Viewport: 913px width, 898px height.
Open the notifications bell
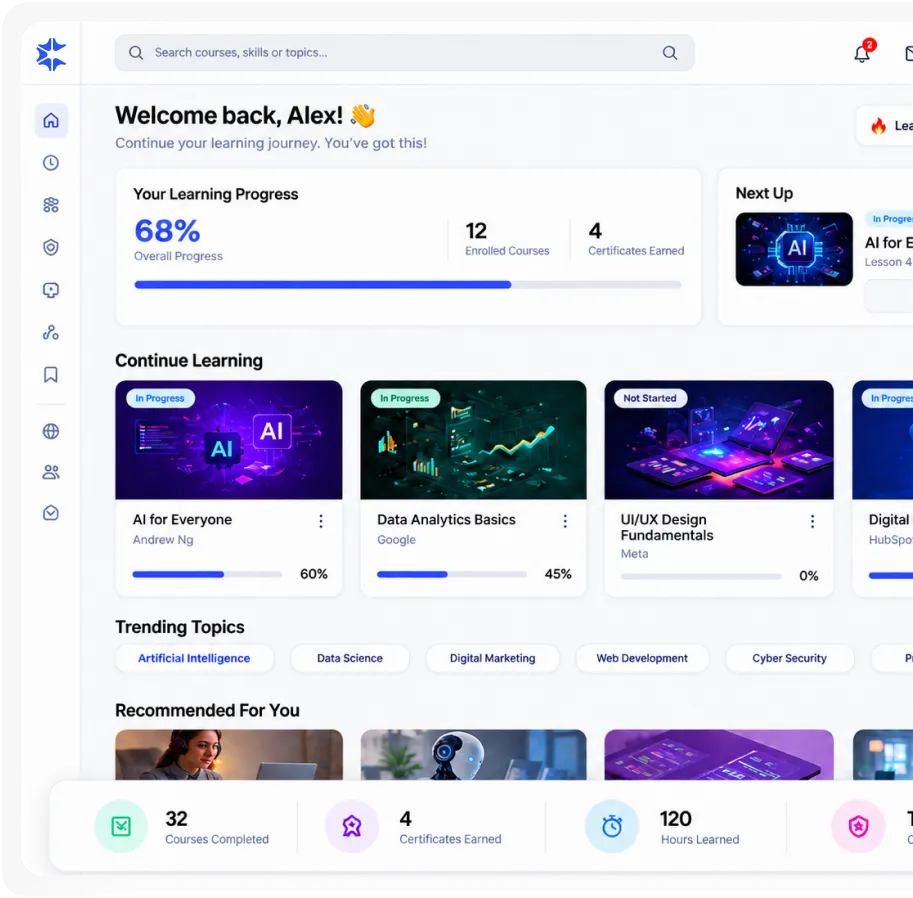point(862,53)
